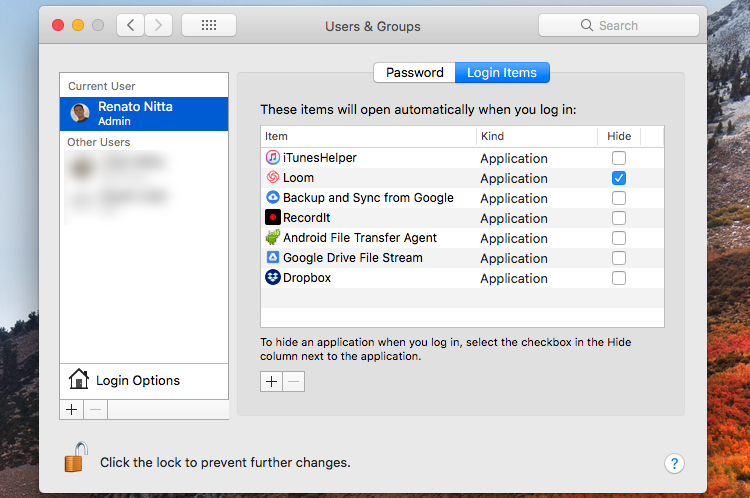Enable Hide for Backup and Sync from Google
The height and width of the screenshot is (498, 750).
(619, 198)
